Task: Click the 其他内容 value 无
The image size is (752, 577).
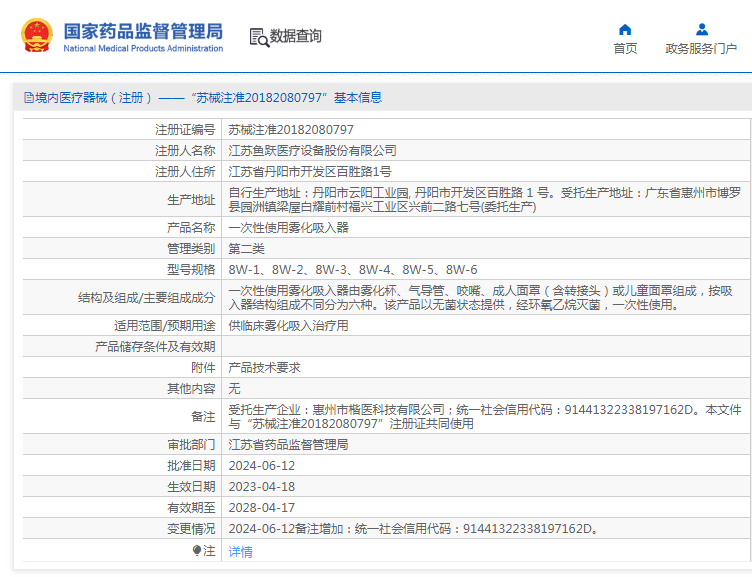Action: point(235,389)
